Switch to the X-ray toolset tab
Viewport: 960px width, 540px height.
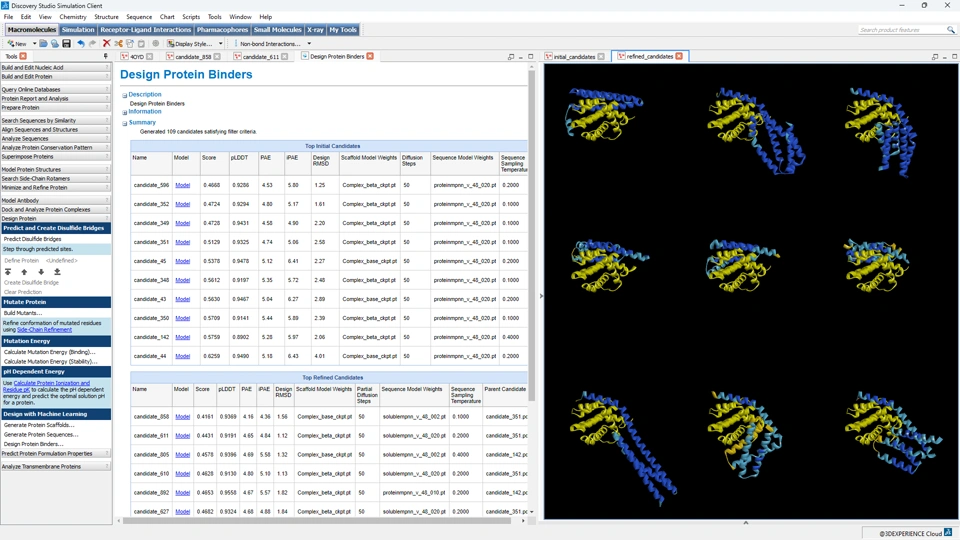[x=315, y=29]
